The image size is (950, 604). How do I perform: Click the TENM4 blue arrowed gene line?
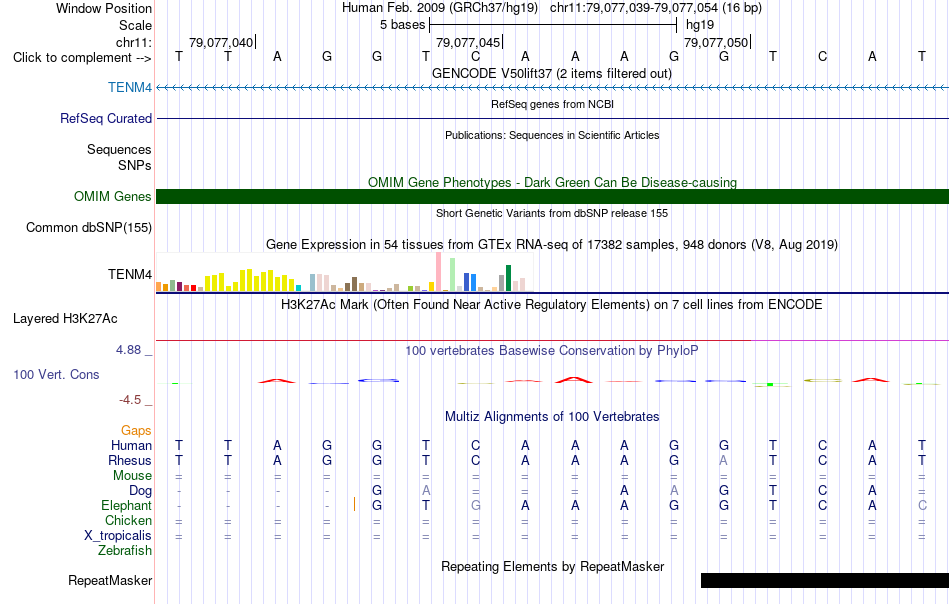553,88
